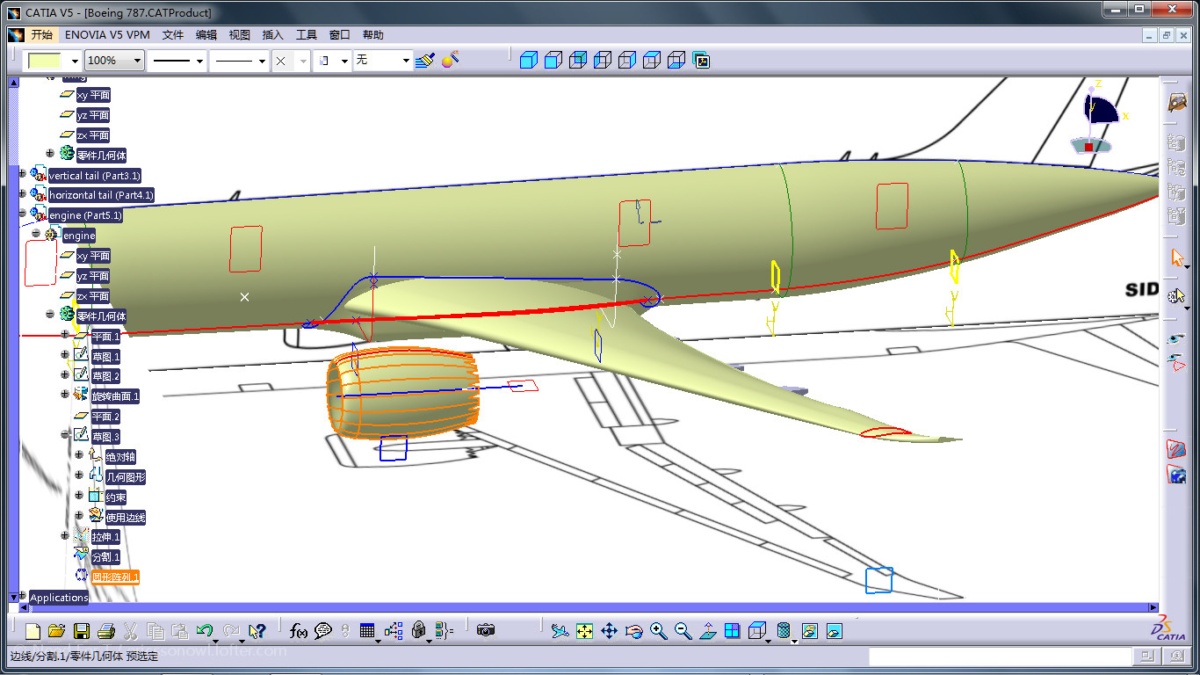This screenshot has width=1200, height=675.
Task: Select 平面.2 in the tree
Action: 106,416
